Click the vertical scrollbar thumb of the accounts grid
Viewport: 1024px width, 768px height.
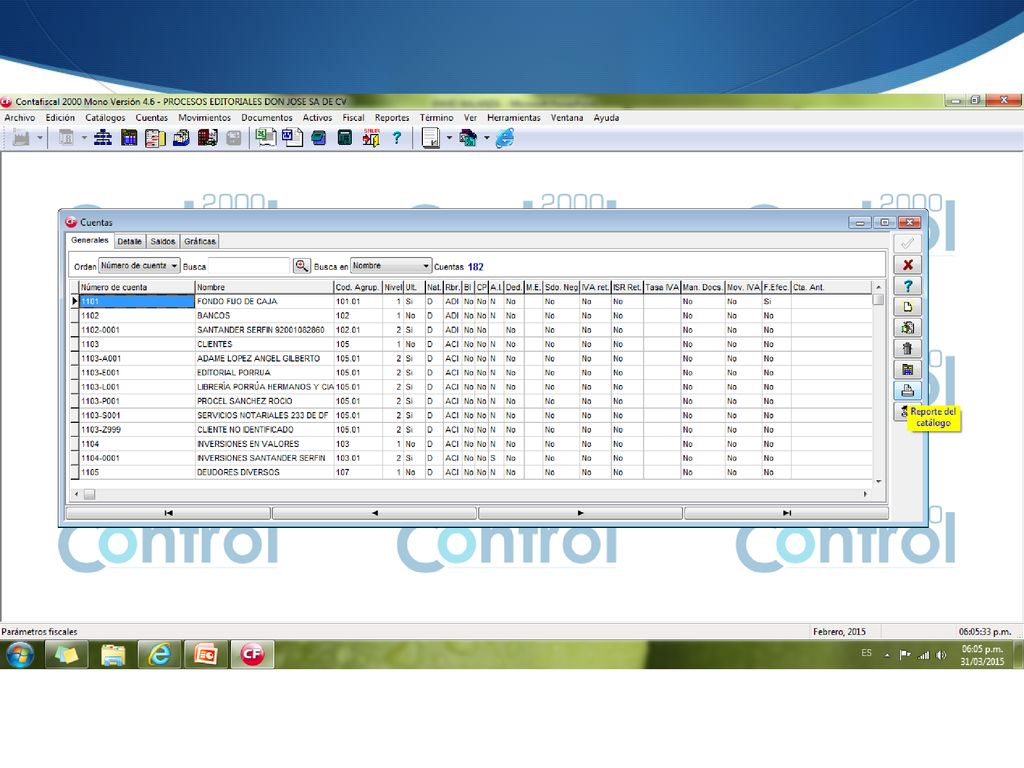pyautogui.click(x=878, y=300)
